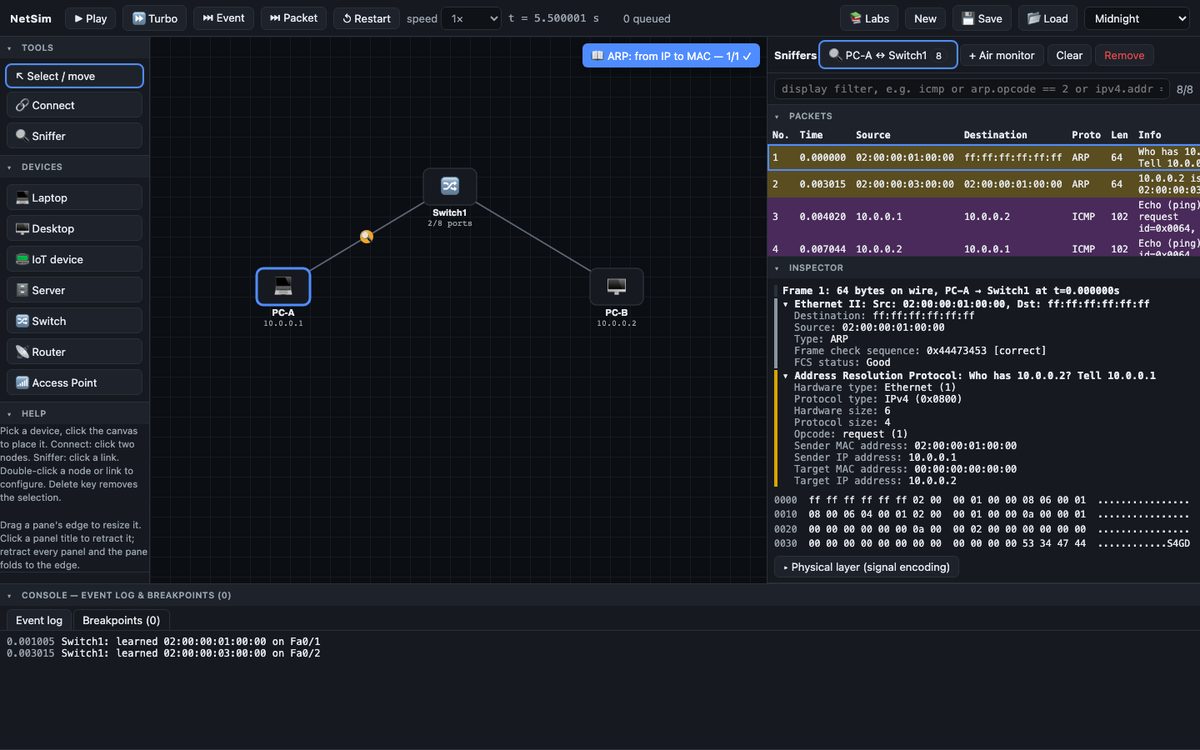Add an Air monitor sniffer
This screenshot has width=1200, height=750.
click(1002, 56)
